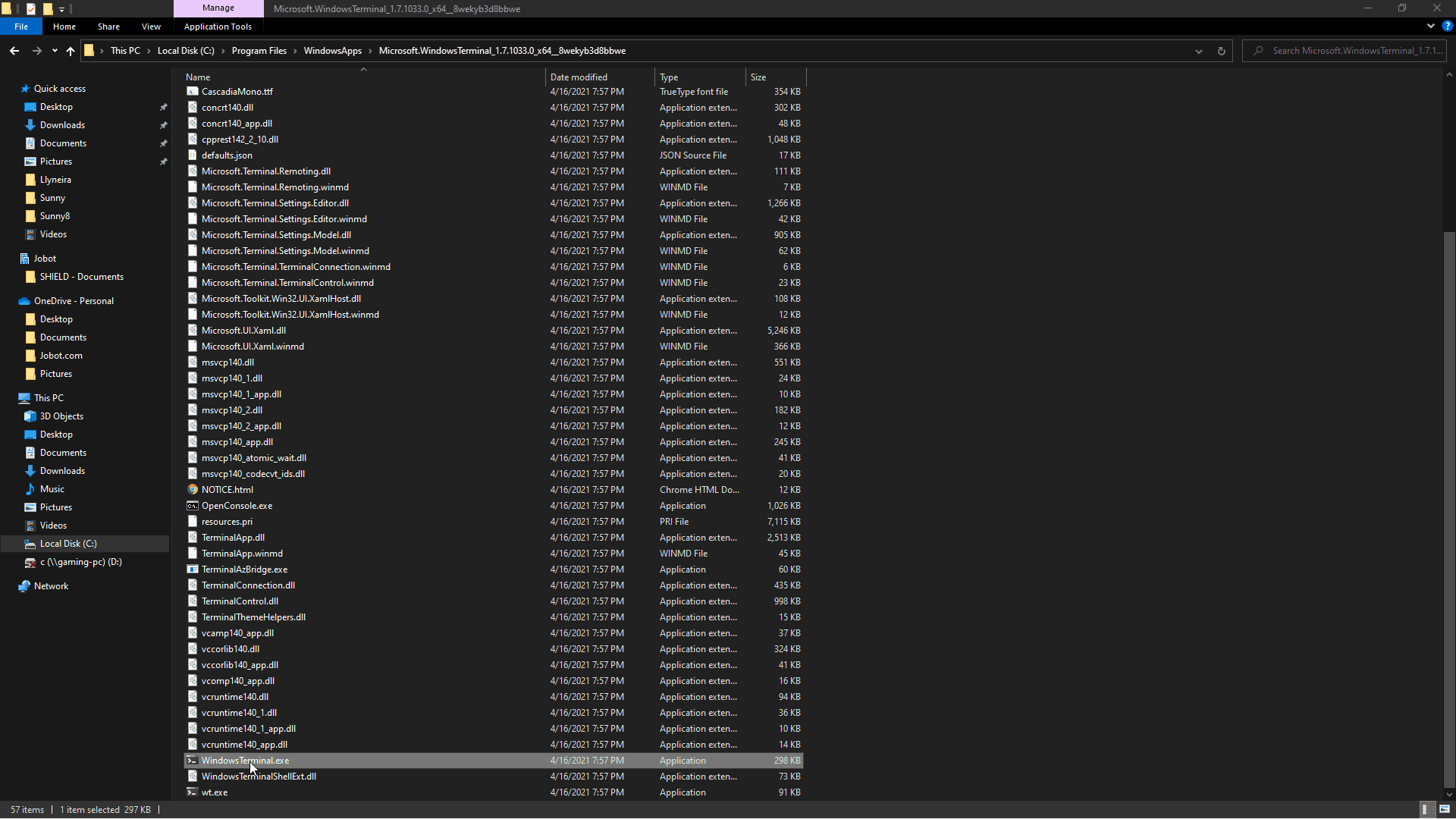Navigate to WindowsApps in breadcrumb
Viewport: 1456px width, 819px height.
[x=332, y=51]
